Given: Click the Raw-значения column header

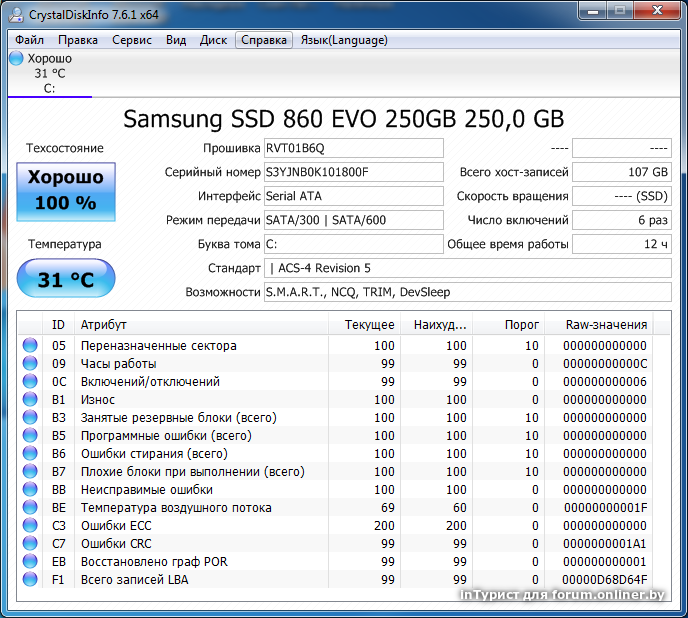Looking at the screenshot, I should coord(606,324).
